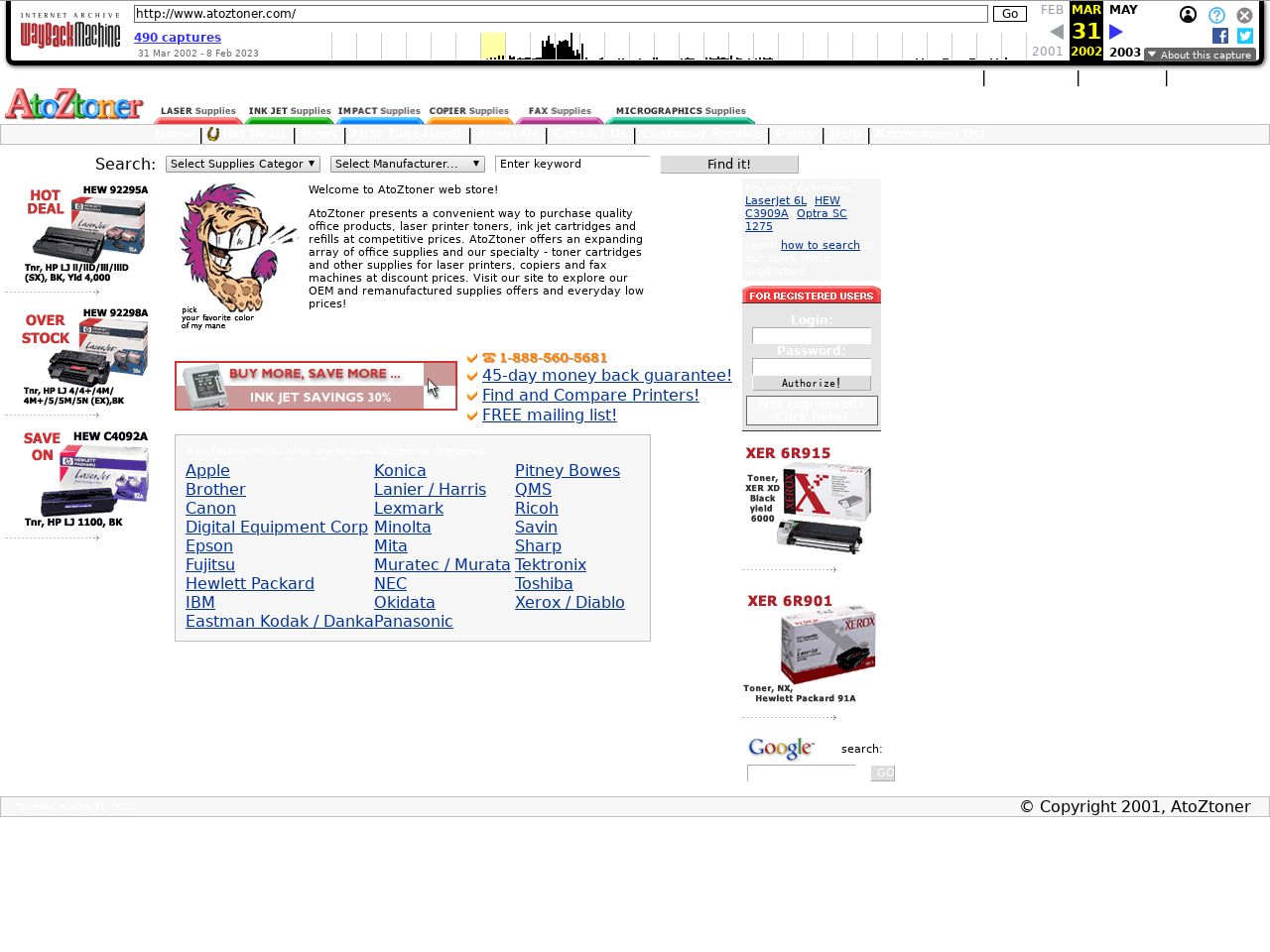
Task: Open the Wayback help icon
Action: (1216, 15)
